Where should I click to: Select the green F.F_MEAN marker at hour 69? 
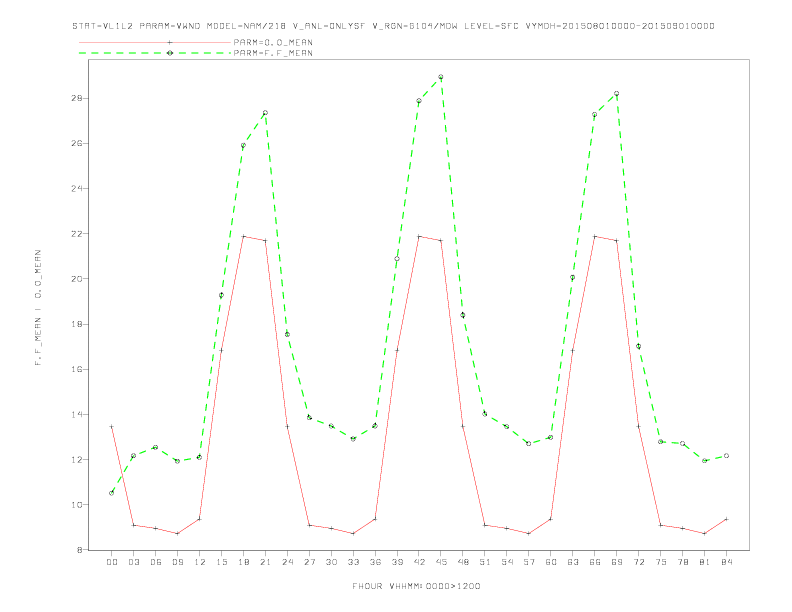(617, 94)
